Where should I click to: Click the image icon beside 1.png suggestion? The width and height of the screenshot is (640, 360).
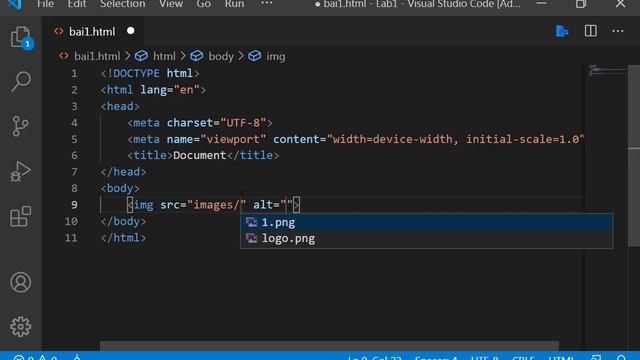pyautogui.click(x=251, y=222)
